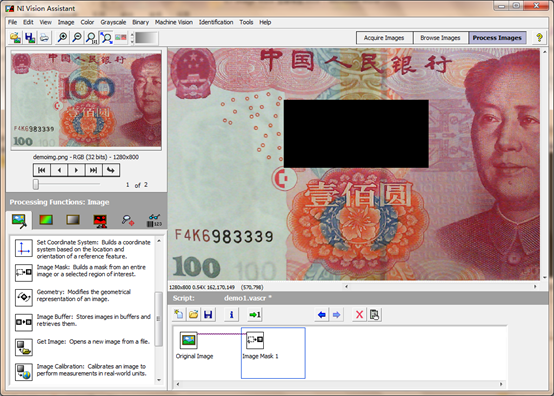Open the help question mark icon
The width and height of the screenshot is (554, 396).
pos(539,37)
